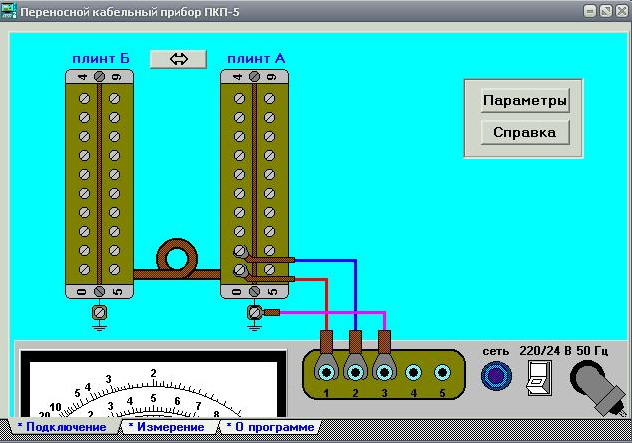Click last right-column screw on плинт А
632x443 pixels.
[270, 269]
